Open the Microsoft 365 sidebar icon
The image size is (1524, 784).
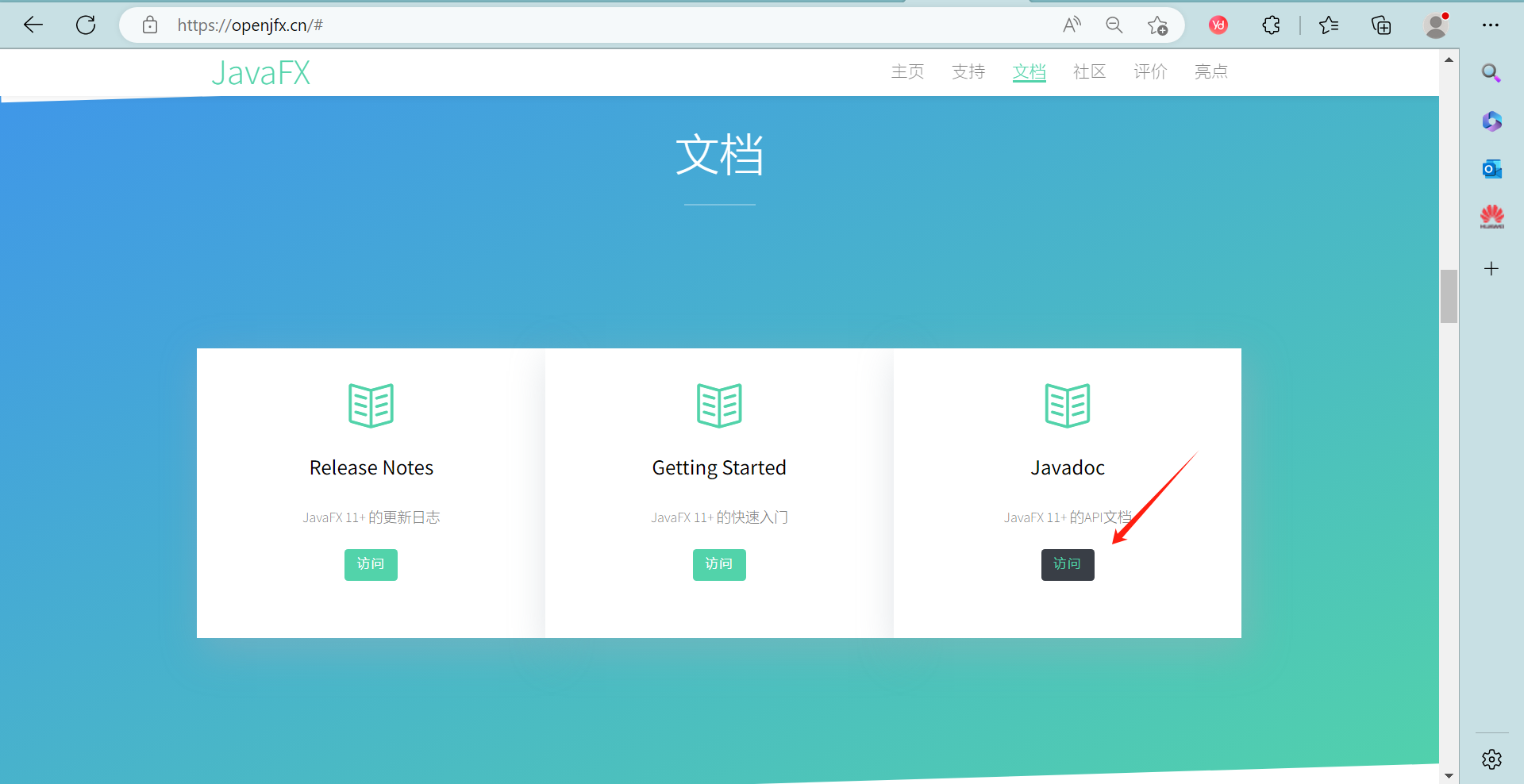[x=1491, y=121]
